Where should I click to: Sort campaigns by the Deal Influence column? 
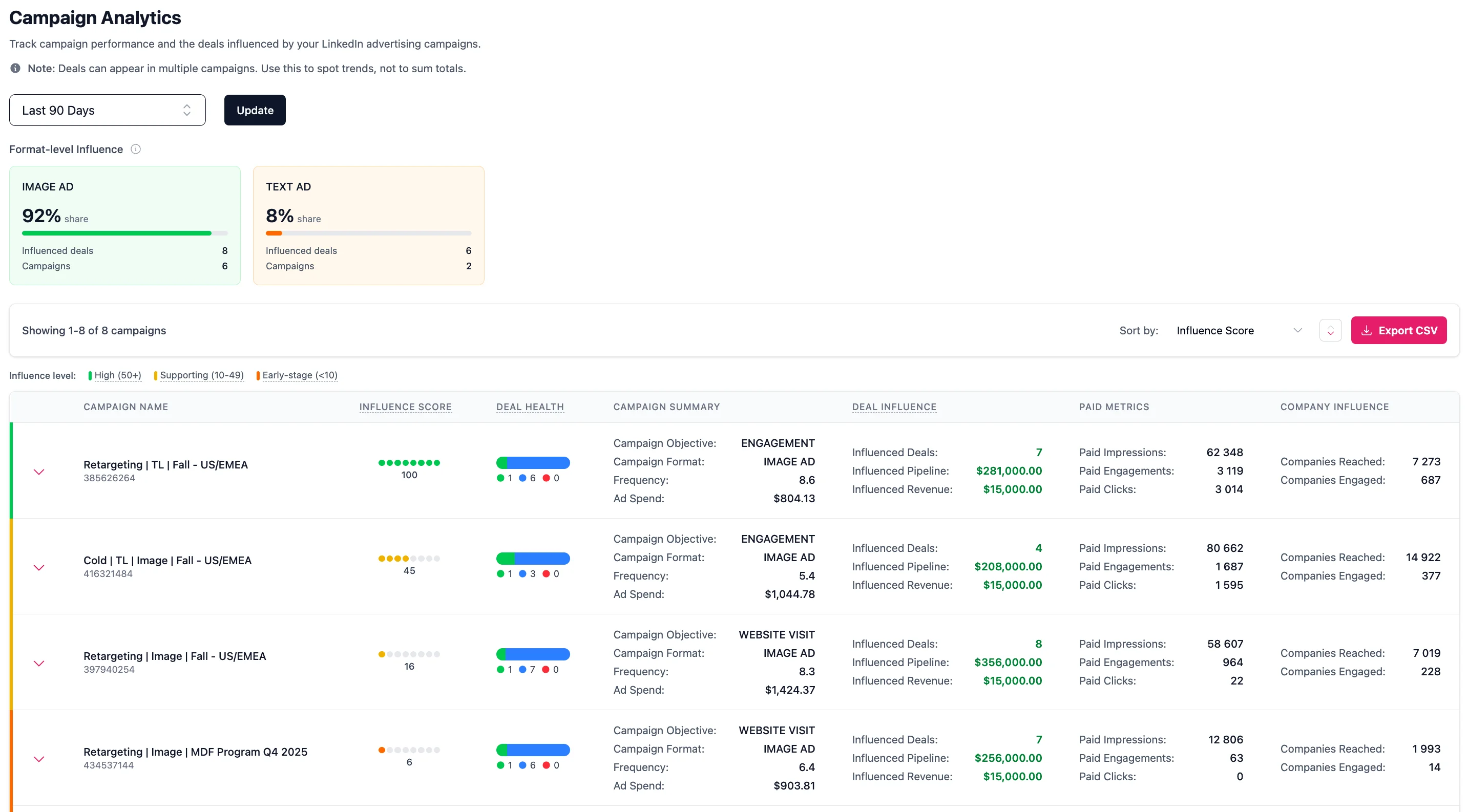pyautogui.click(x=894, y=407)
